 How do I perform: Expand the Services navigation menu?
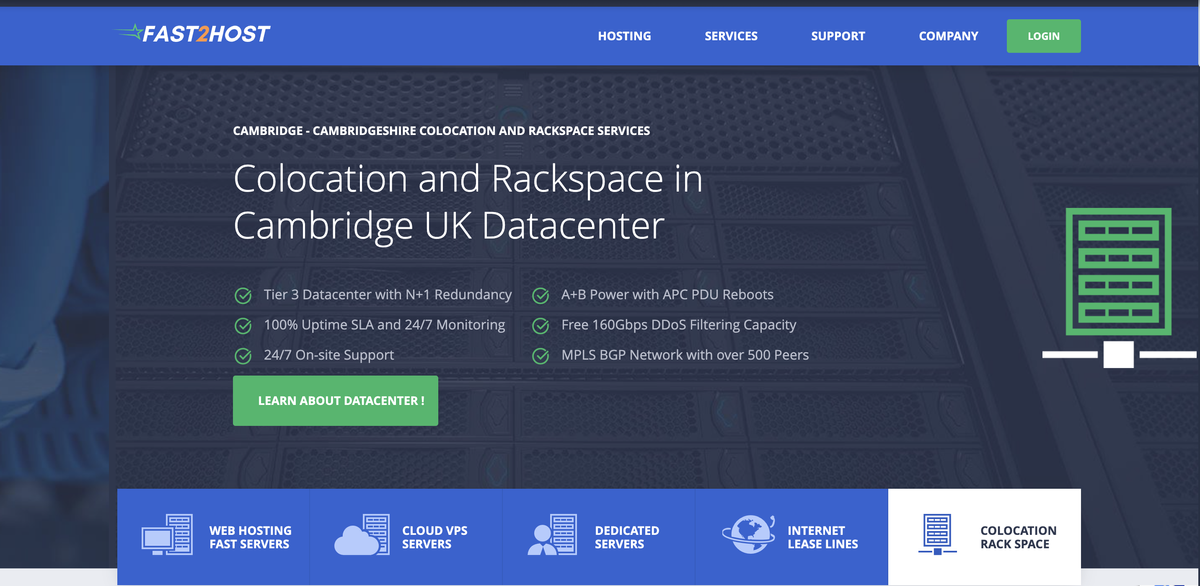pos(731,36)
